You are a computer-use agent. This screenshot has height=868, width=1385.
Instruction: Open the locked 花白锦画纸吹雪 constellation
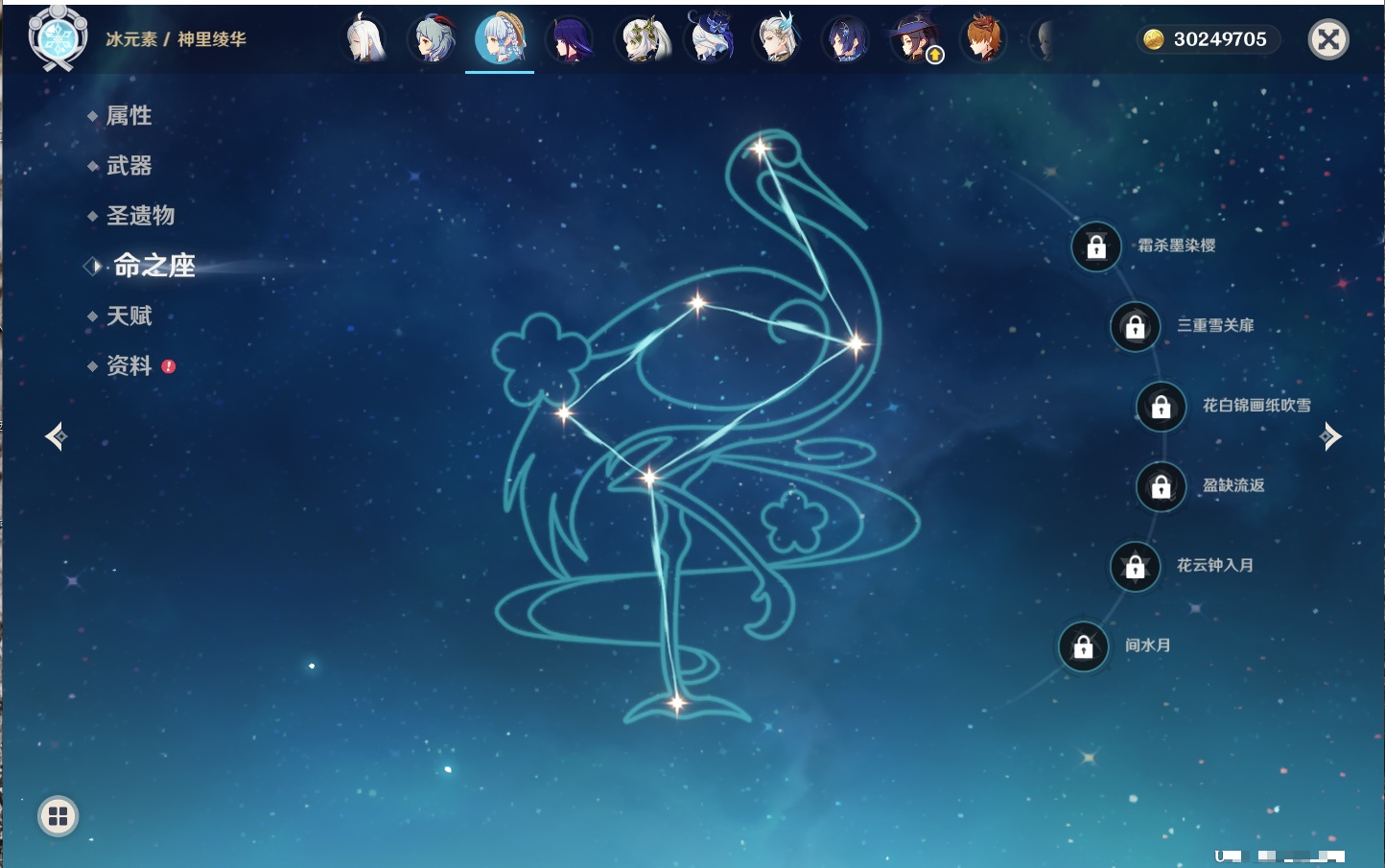[x=1161, y=407]
